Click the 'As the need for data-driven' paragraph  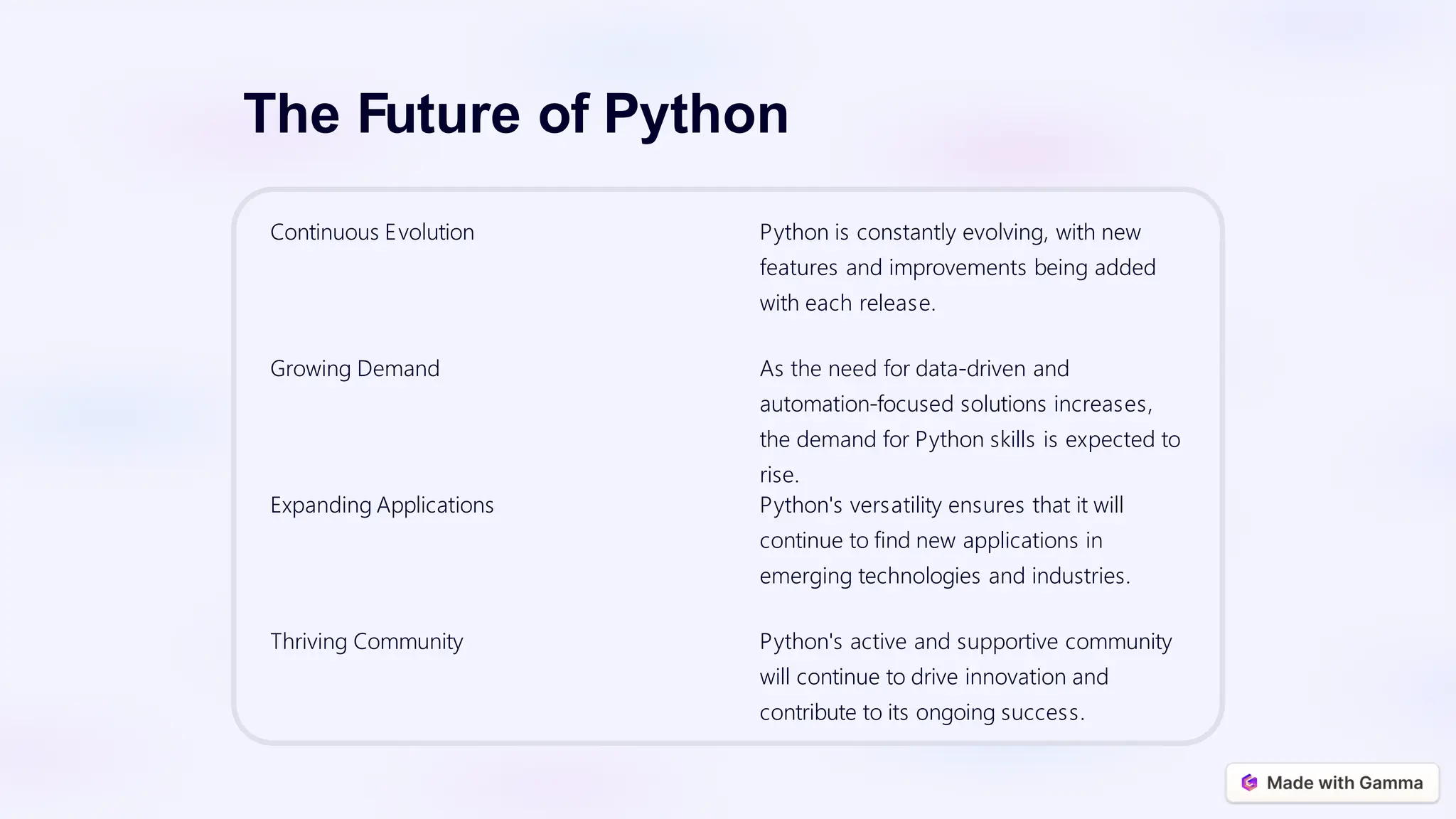click(970, 422)
